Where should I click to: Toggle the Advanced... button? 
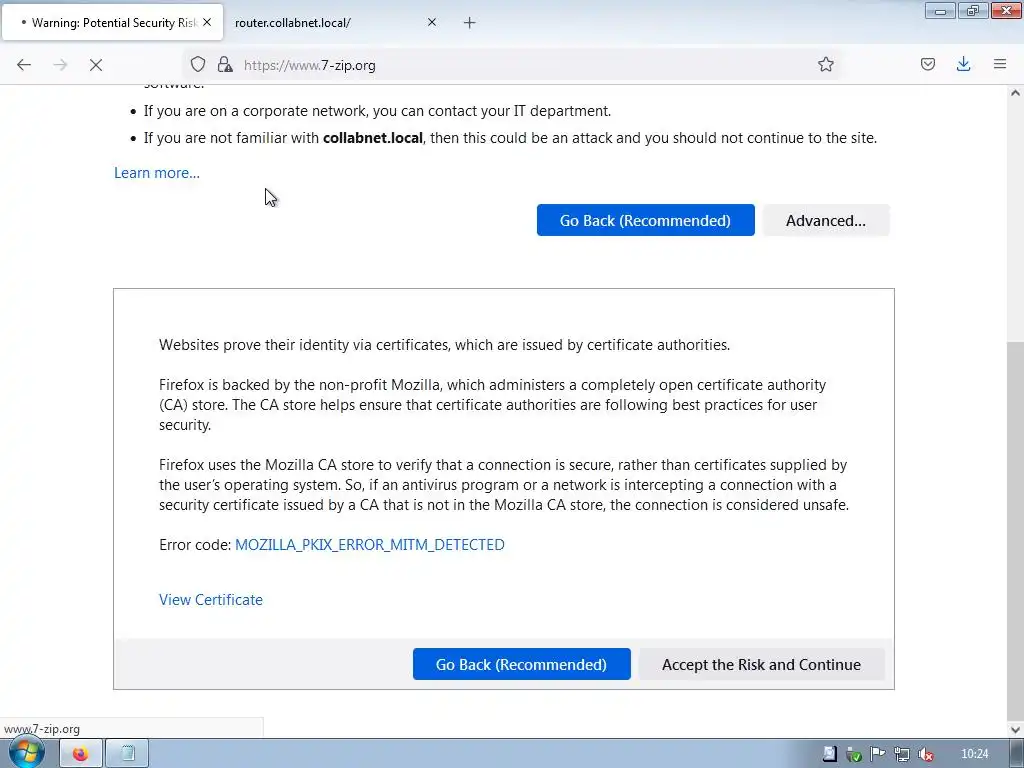tap(825, 221)
